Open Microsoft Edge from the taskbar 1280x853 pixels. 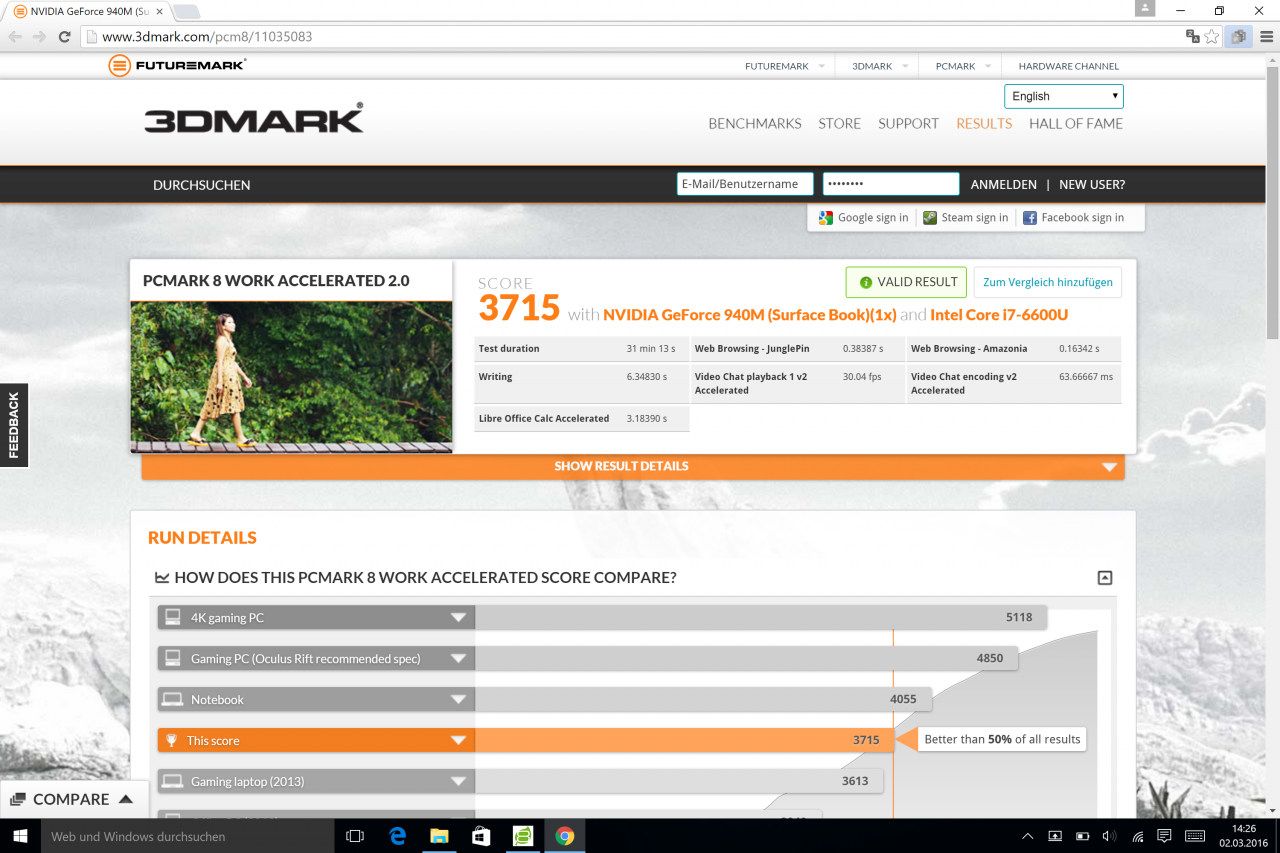397,836
